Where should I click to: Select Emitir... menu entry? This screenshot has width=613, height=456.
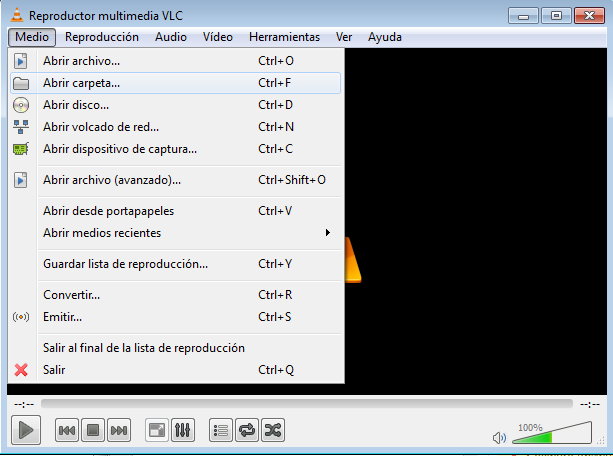click(175, 317)
